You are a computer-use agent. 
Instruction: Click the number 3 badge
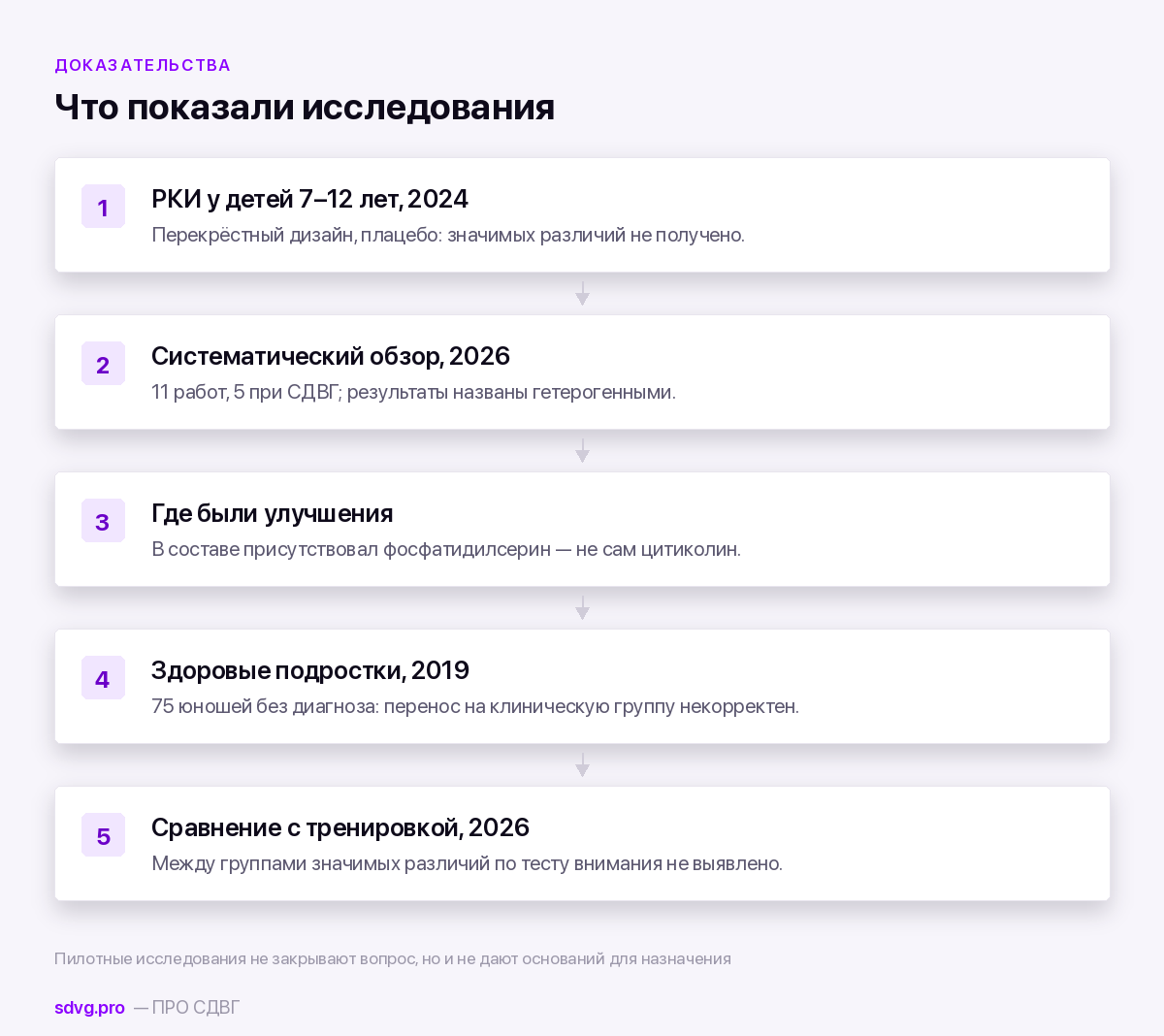click(x=103, y=521)
